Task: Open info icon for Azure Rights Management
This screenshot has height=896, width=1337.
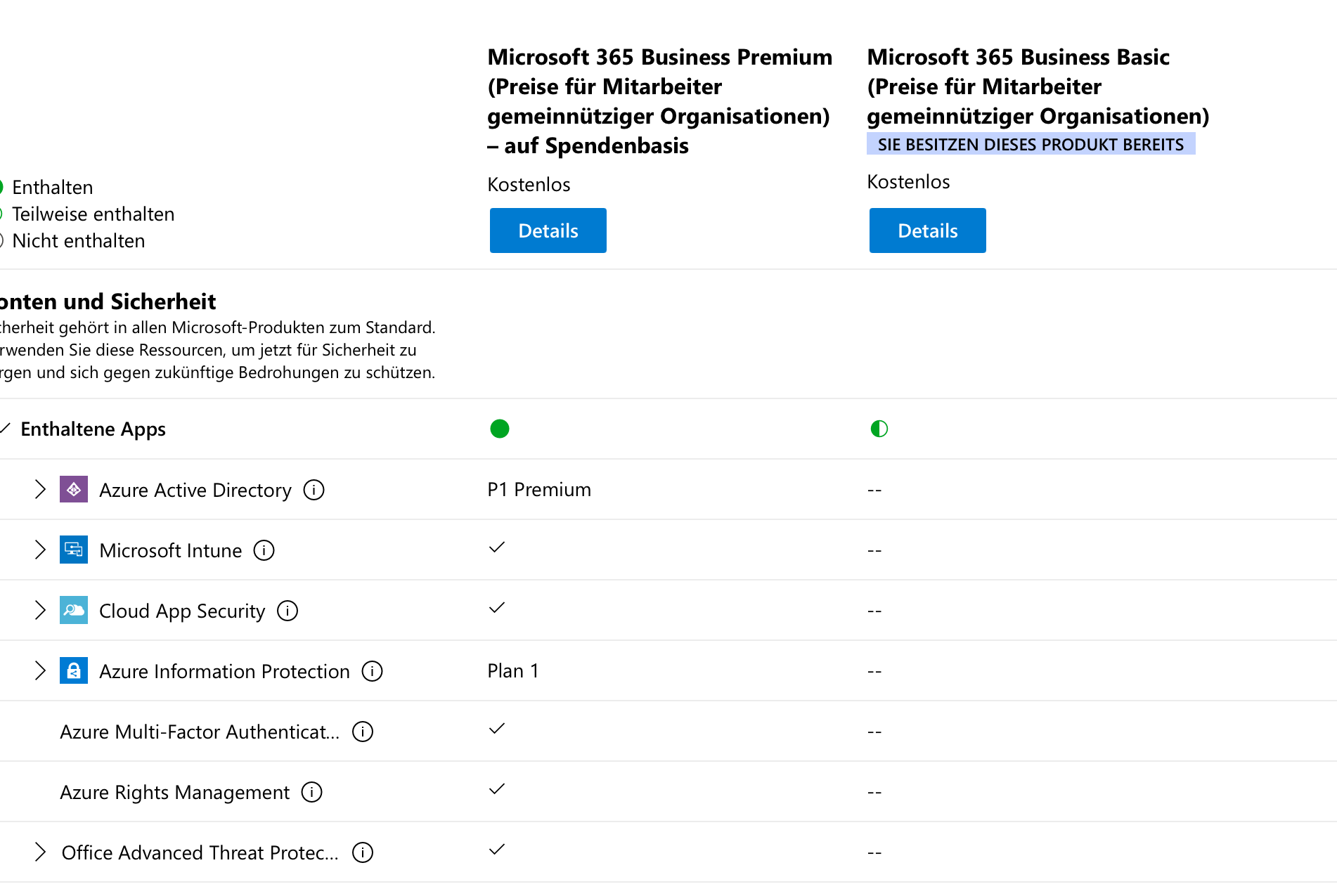Action: point(311,792)
